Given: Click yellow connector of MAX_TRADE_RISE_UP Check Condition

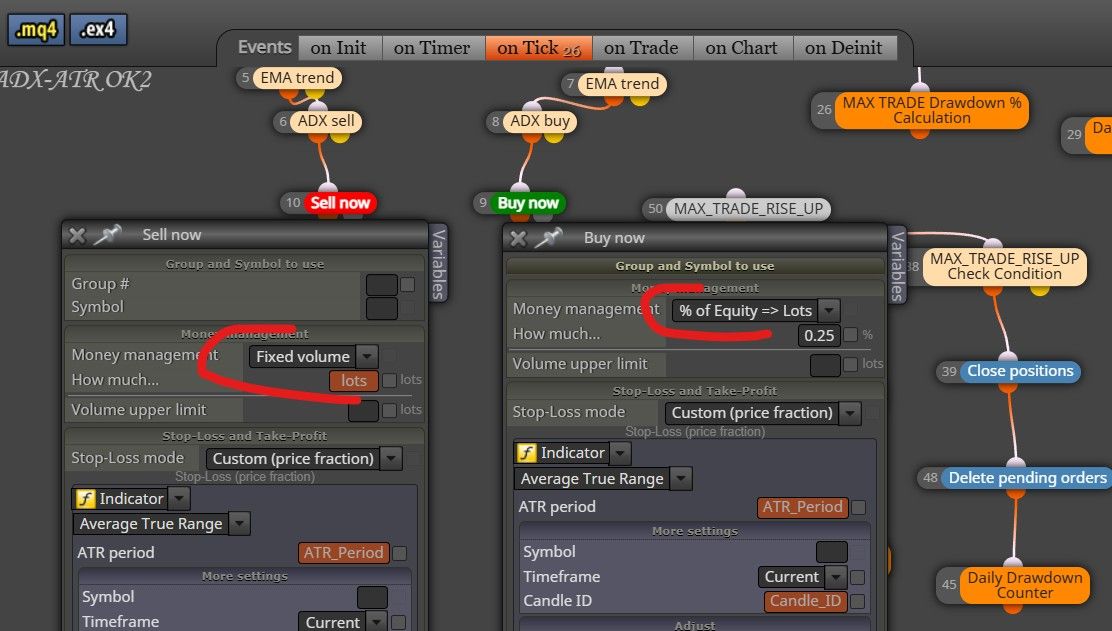Looking at the screenshot, I should (1040, 289).
